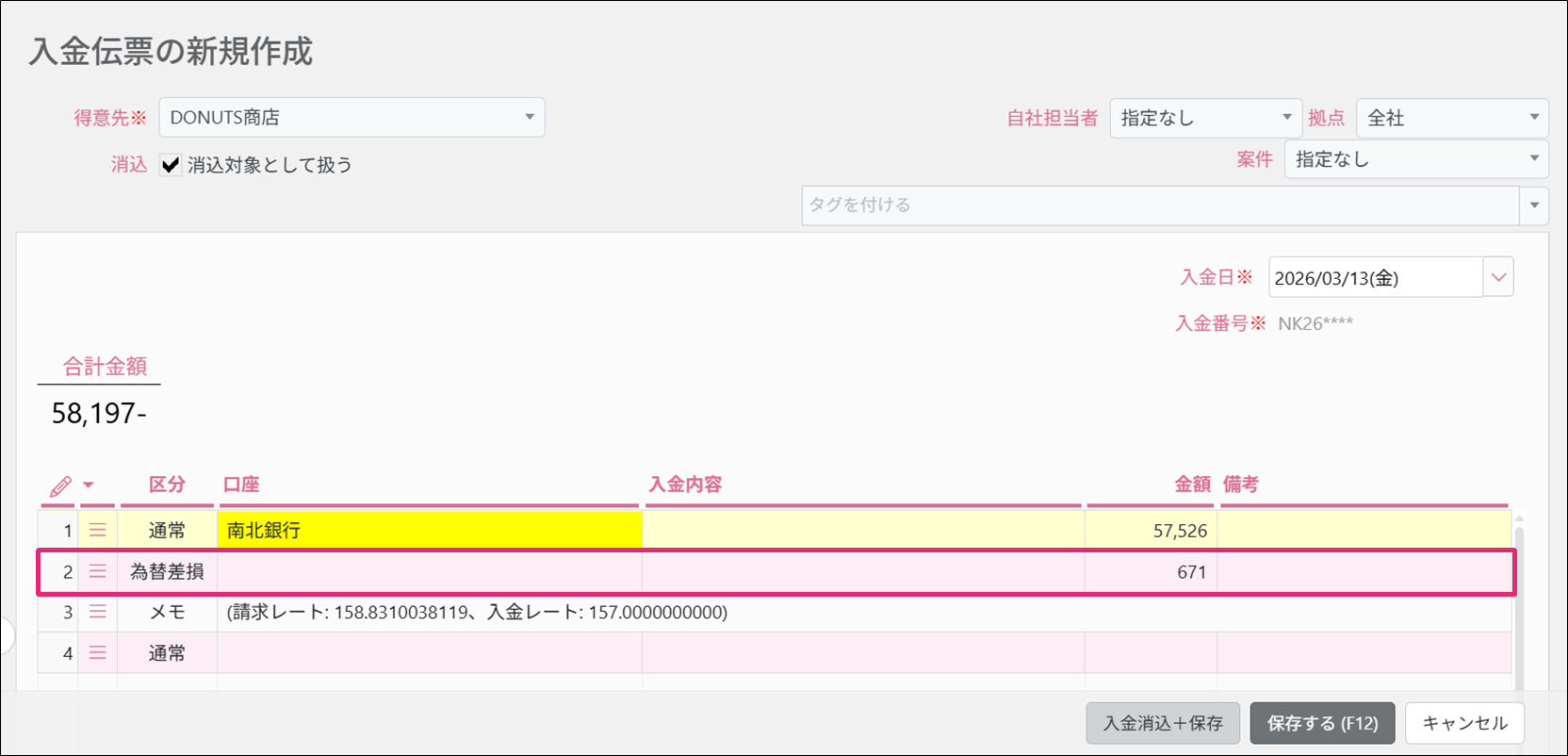Click the row 2 口座 cell

430,571
